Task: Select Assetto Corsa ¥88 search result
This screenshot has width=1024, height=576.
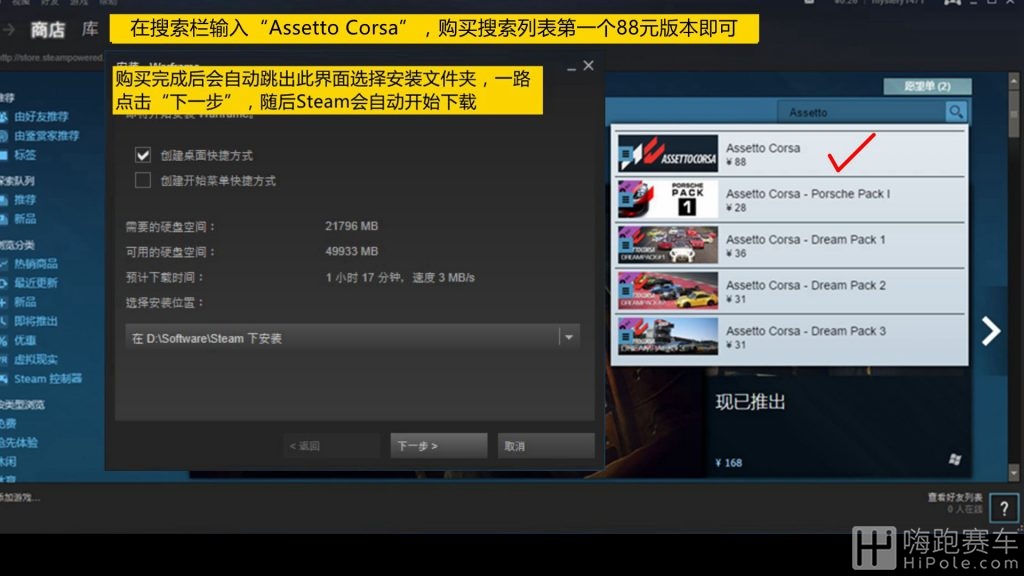Action: [x=789, y=154]
